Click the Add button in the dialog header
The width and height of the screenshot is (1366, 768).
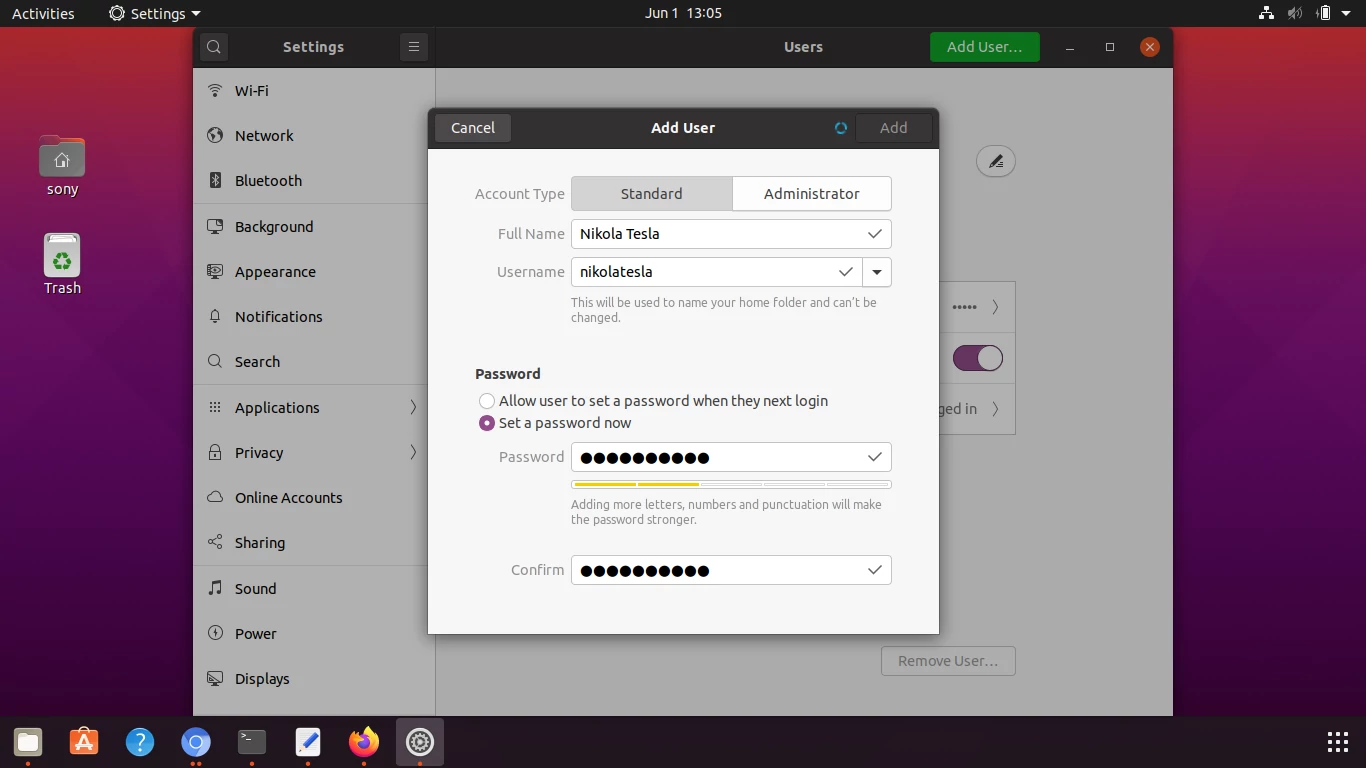coord(894,128)
